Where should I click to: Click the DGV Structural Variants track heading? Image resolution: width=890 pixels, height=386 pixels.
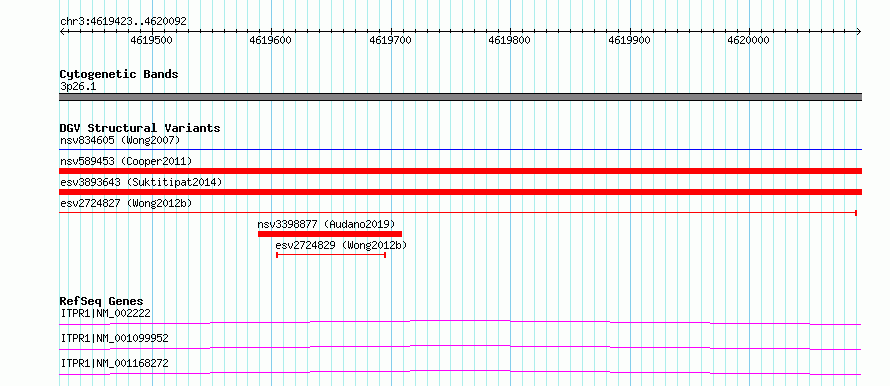pyautogui.click(x=140, y=128)
